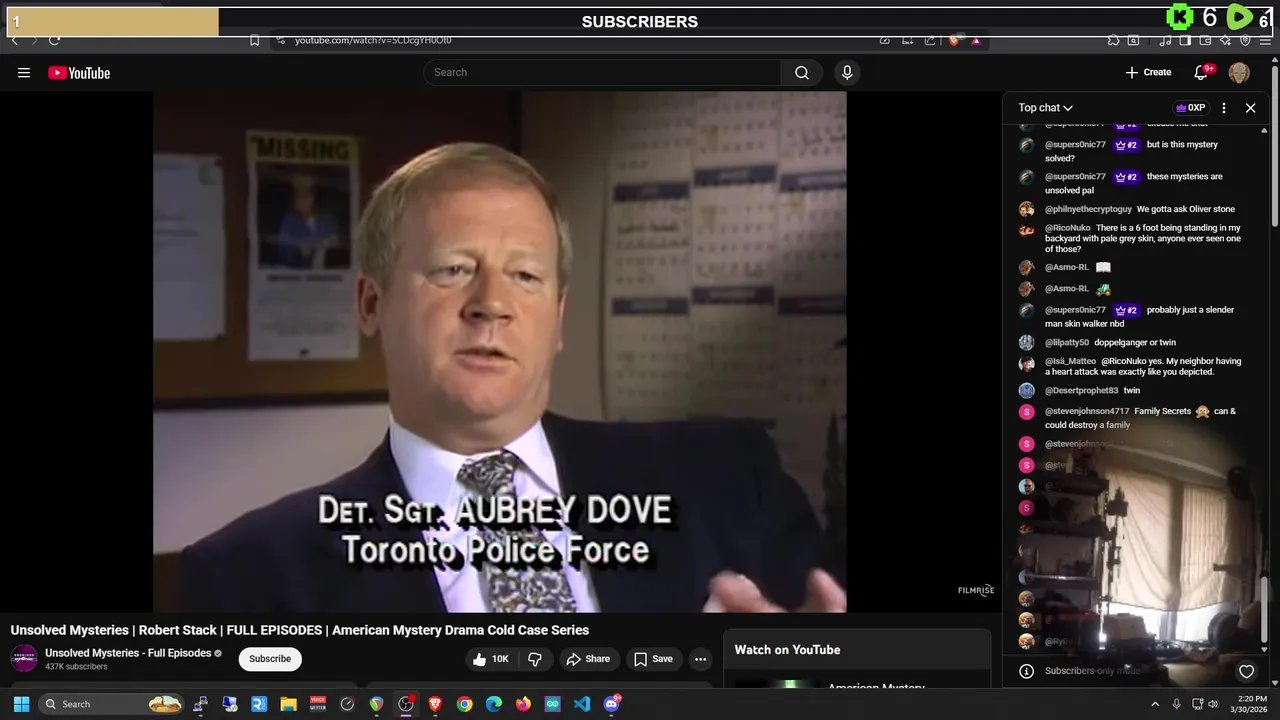Open Brave wallet icon in toolbar
Viewport: 1280px width, 720px height.
click(1205, 40)
